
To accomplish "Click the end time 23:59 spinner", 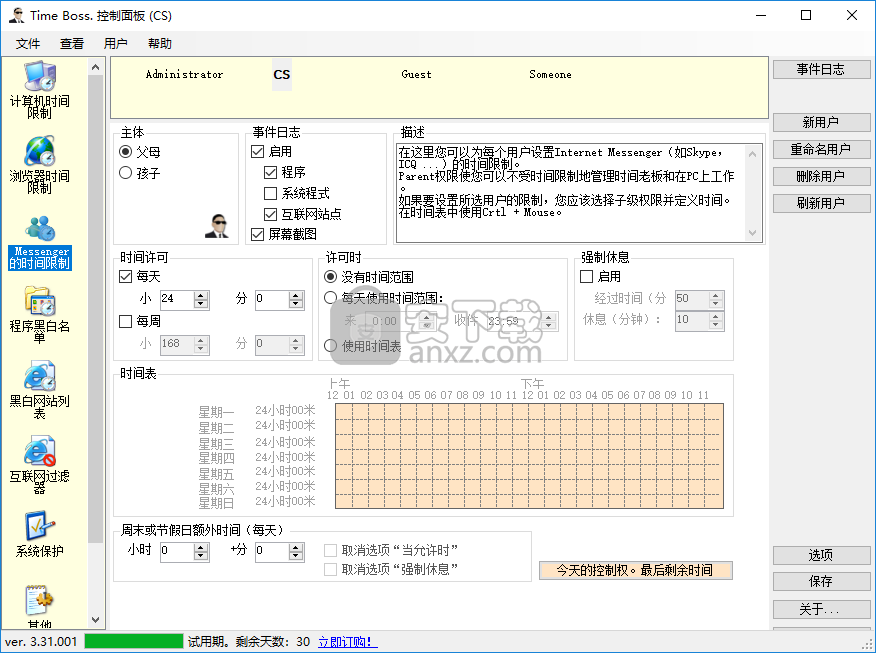I will 549,321.
